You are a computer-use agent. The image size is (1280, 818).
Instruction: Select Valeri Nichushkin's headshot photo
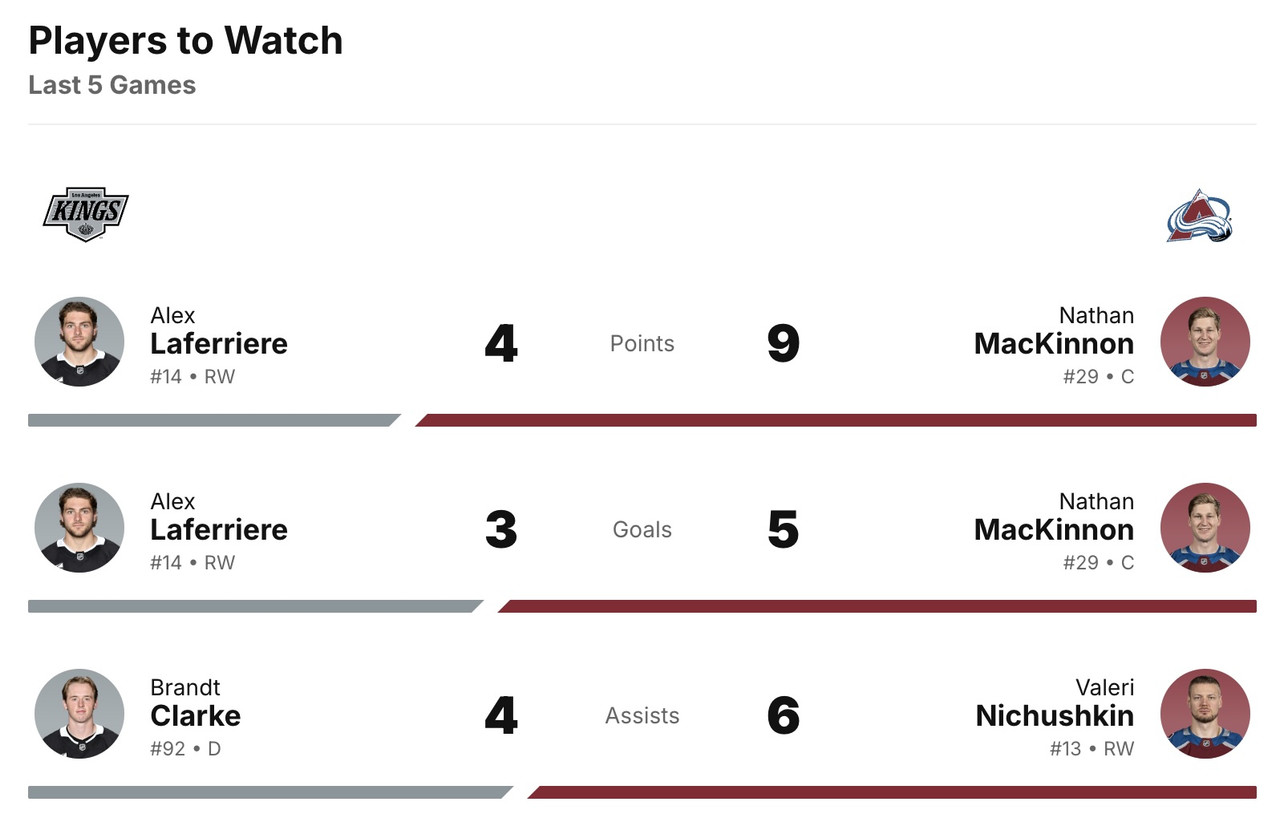pos(1204,713)
